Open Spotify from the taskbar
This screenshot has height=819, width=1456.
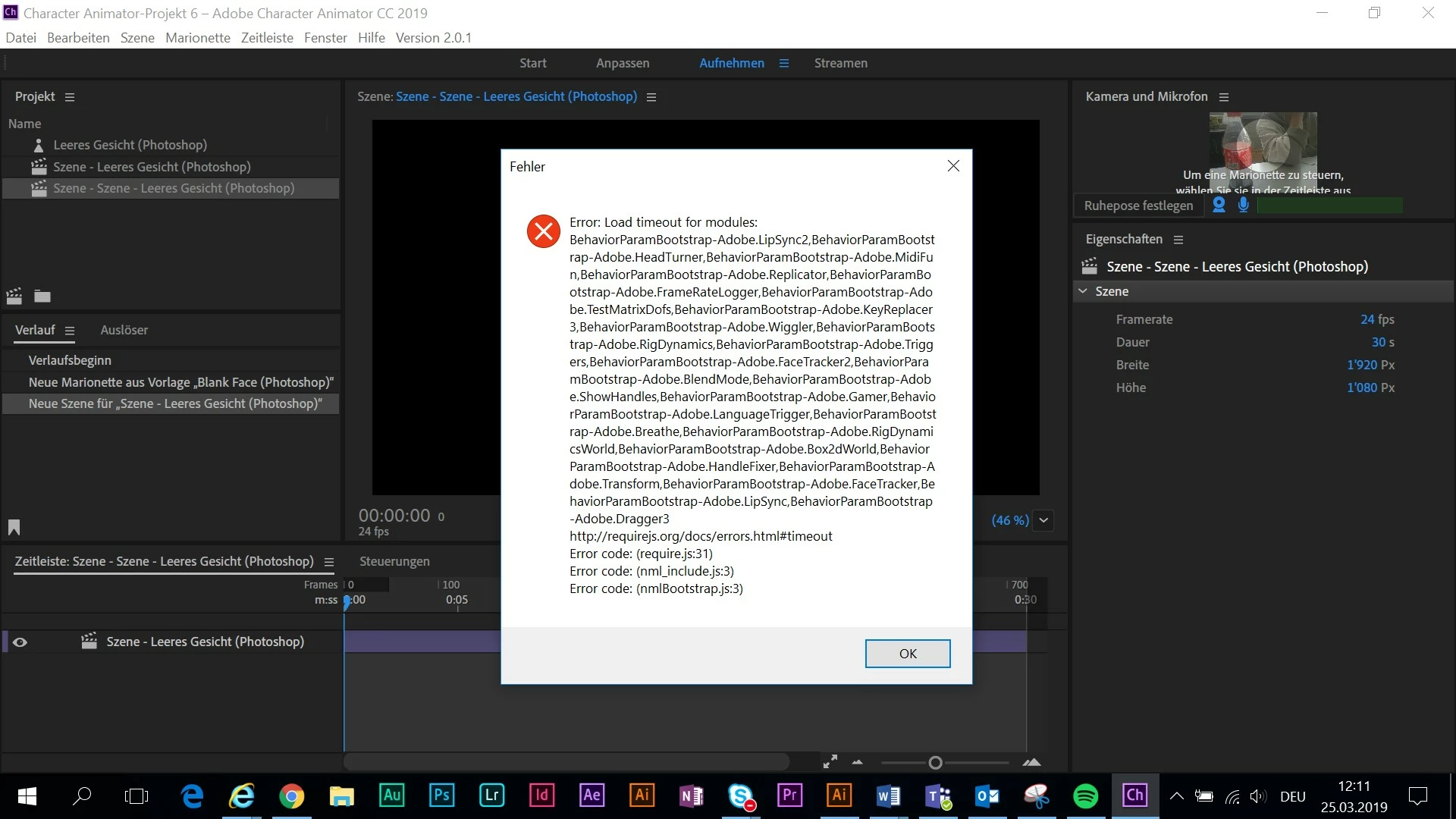coord(1085,795)
